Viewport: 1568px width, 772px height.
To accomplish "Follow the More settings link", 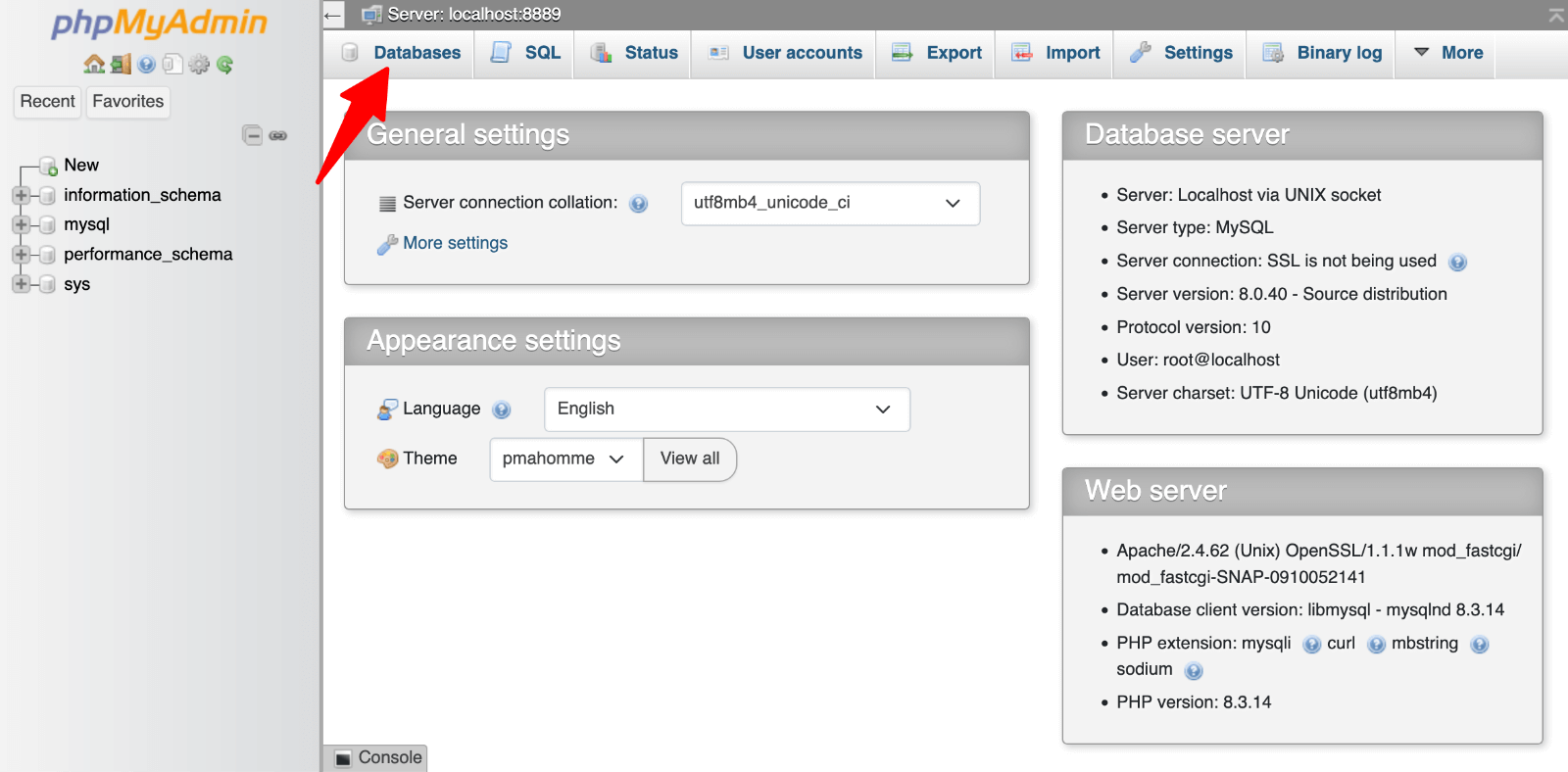I will [x=455, y=243].
